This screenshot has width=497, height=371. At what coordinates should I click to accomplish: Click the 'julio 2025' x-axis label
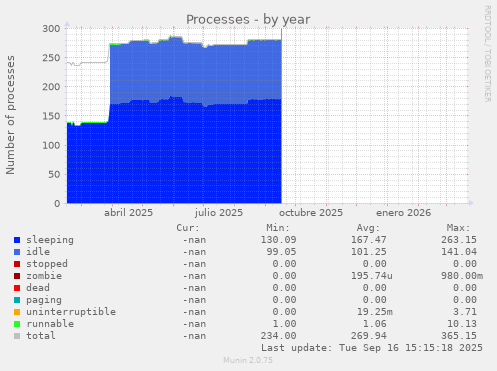point(219,213)
